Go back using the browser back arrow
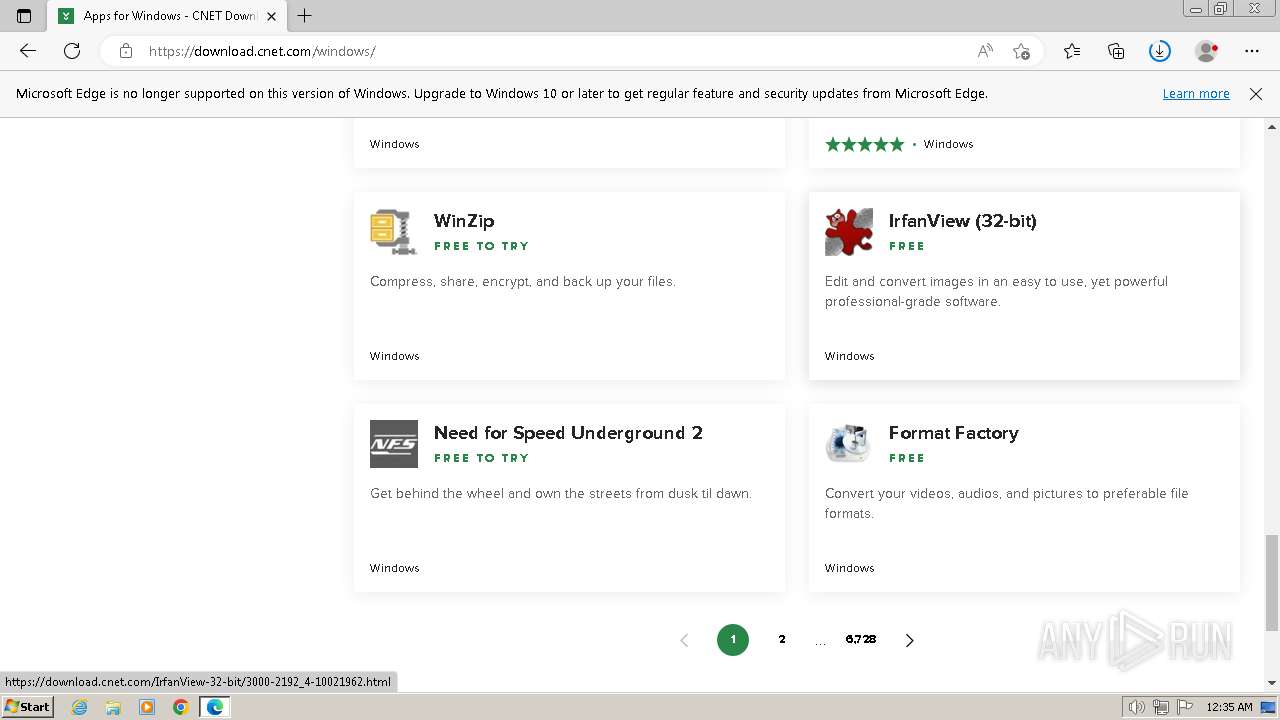This screenshot has width=1280, height=720. pyautogui.click(x=28, y=51)
